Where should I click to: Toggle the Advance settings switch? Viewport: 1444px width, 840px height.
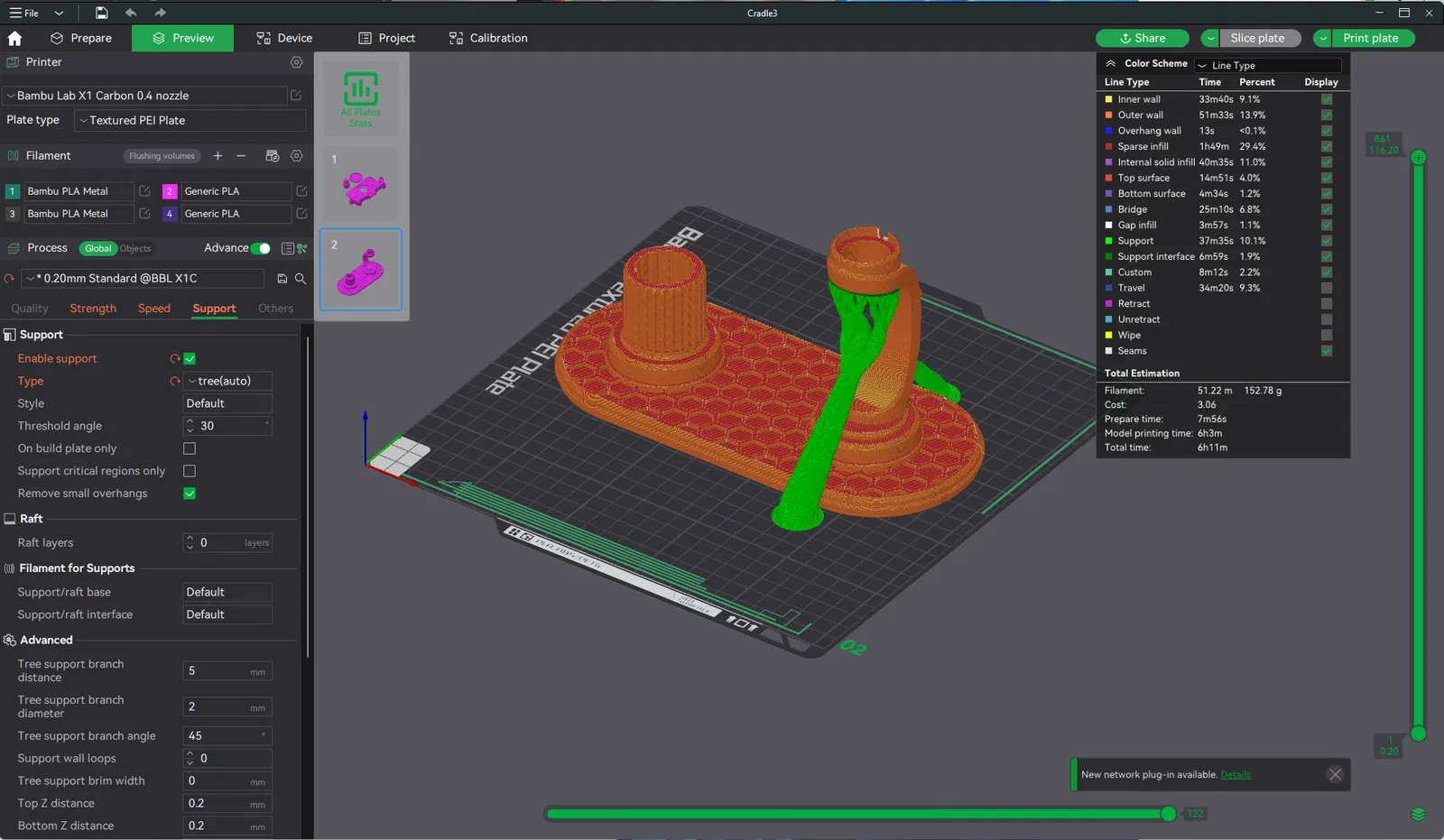point(260,248)
